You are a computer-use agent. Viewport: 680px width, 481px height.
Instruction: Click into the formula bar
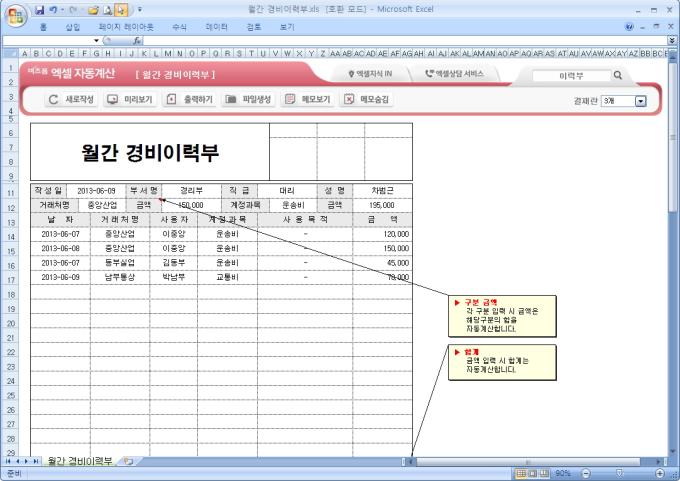coord(405,41)
